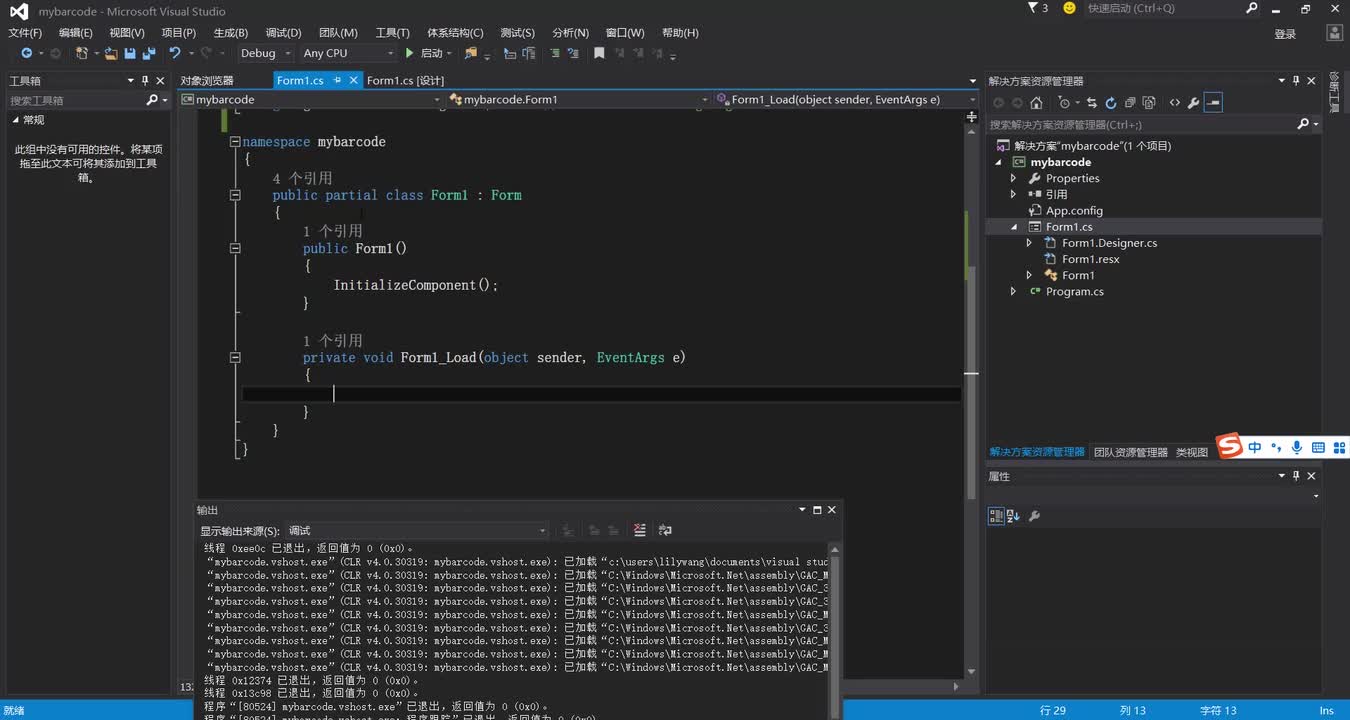Close the Form1.cs tab
Screen dimensions: 1350x720
pyautogui.click(x=353, y=80)
